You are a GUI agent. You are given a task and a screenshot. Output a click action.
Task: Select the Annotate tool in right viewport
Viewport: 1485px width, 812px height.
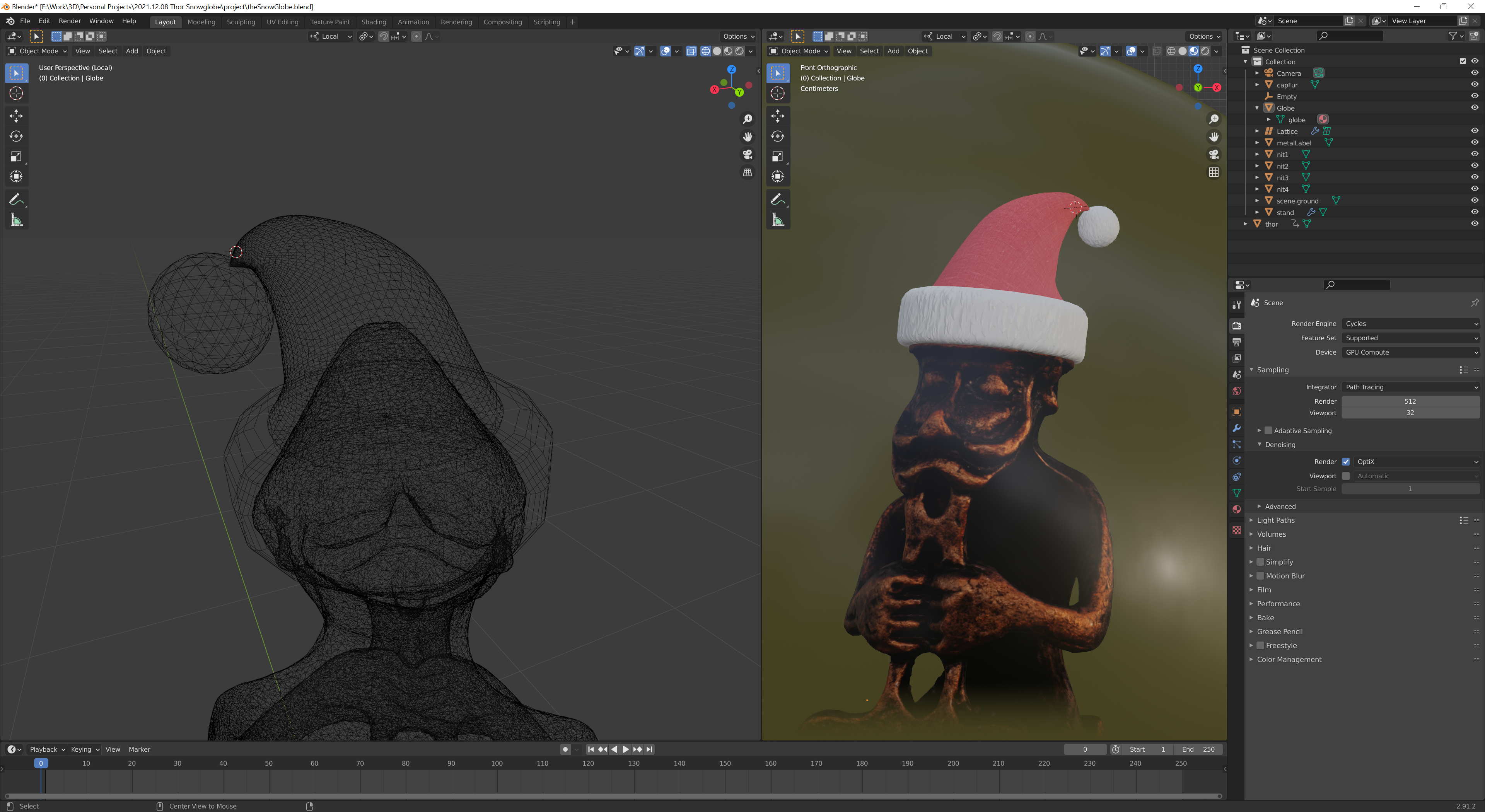[777, 200]
